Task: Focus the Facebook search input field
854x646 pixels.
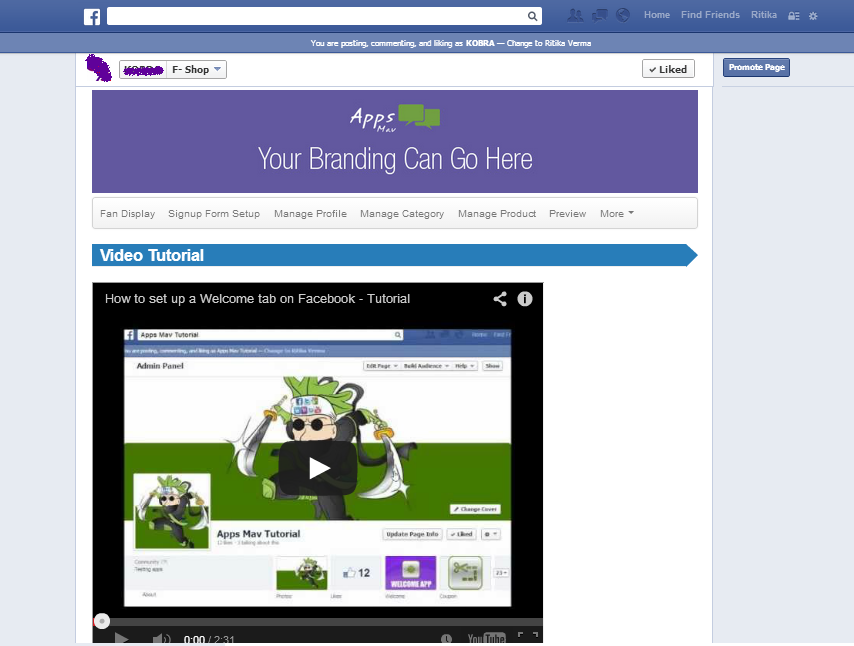Action: (x=317, y=16)
